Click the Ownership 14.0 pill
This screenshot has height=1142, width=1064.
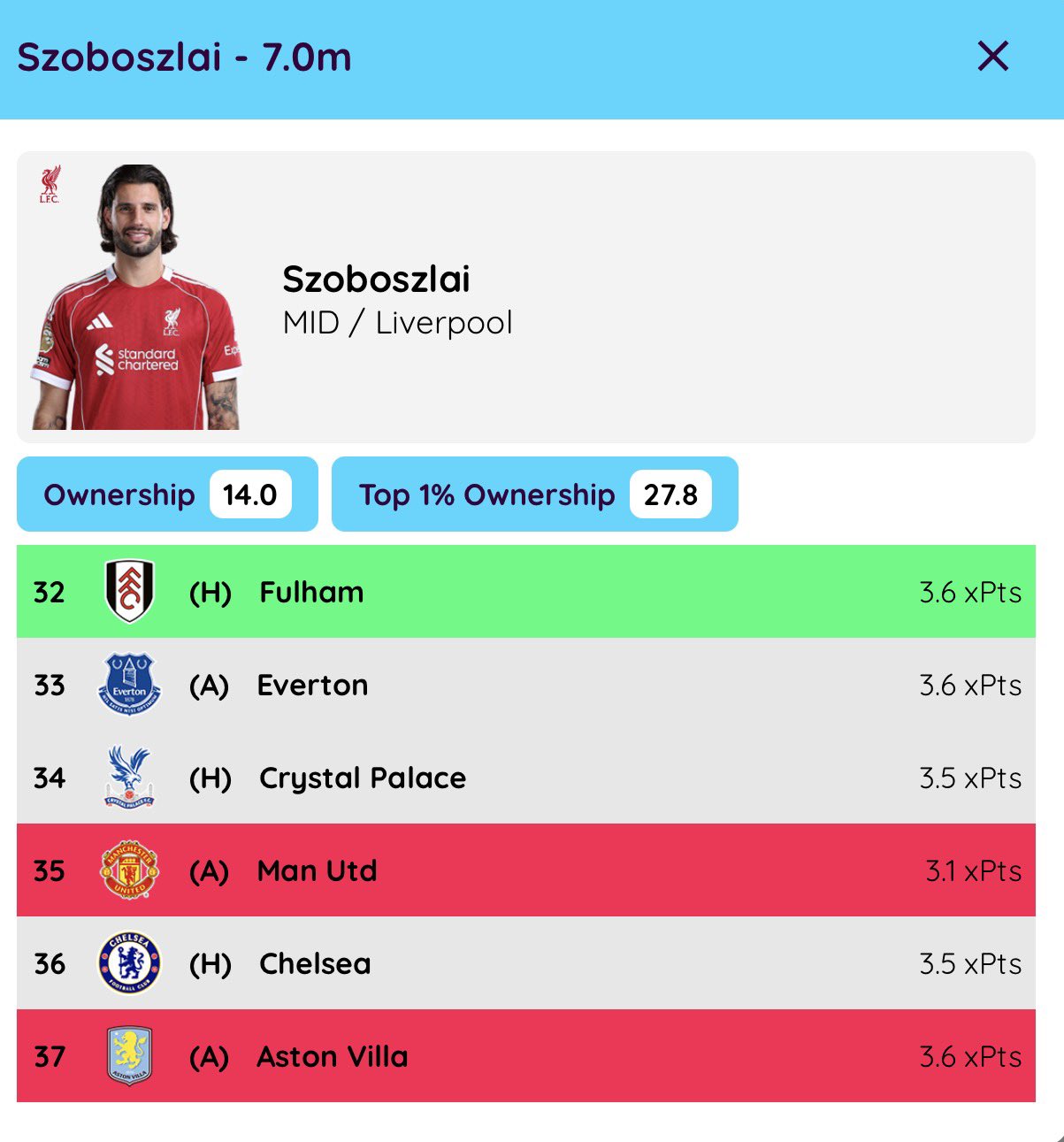pos(167,494)
